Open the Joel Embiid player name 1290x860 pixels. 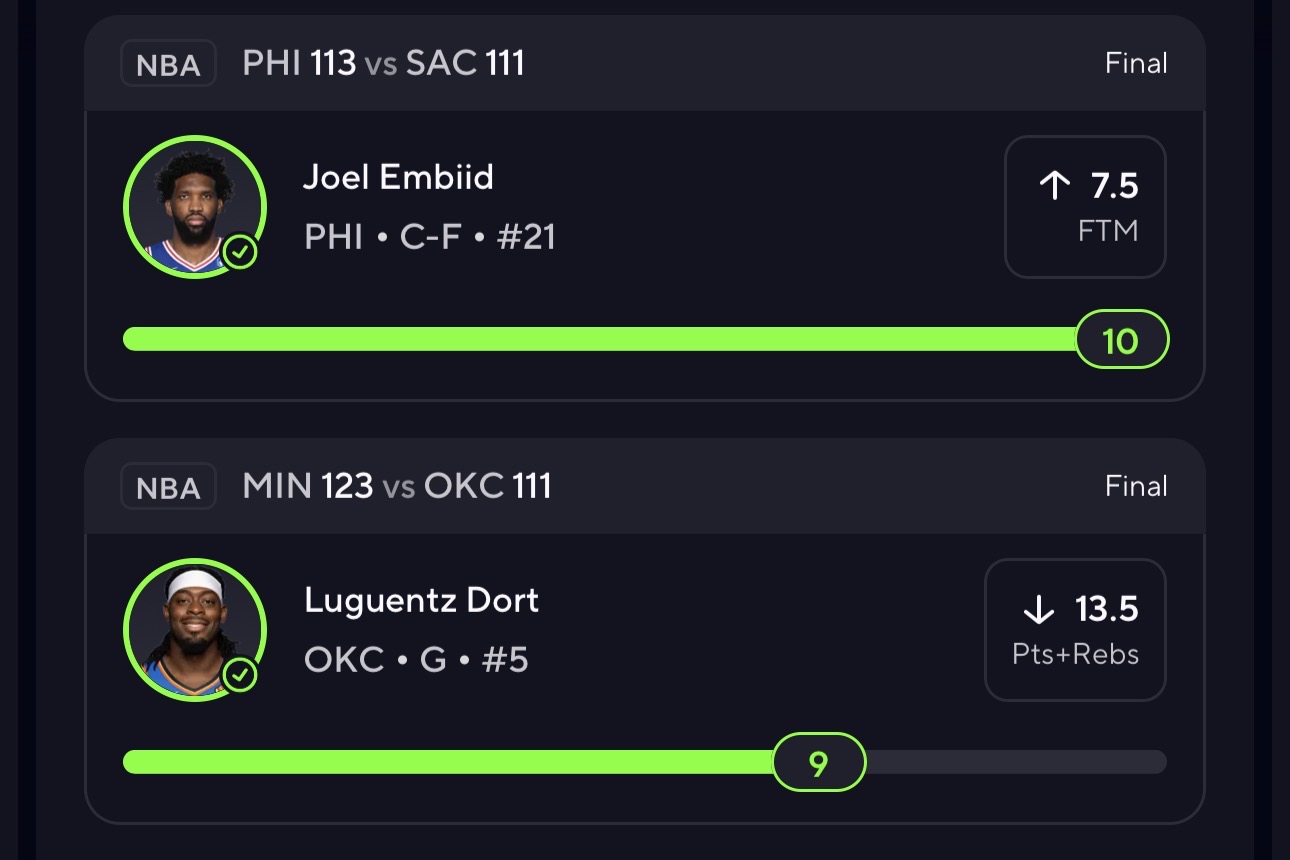(398, 177)
